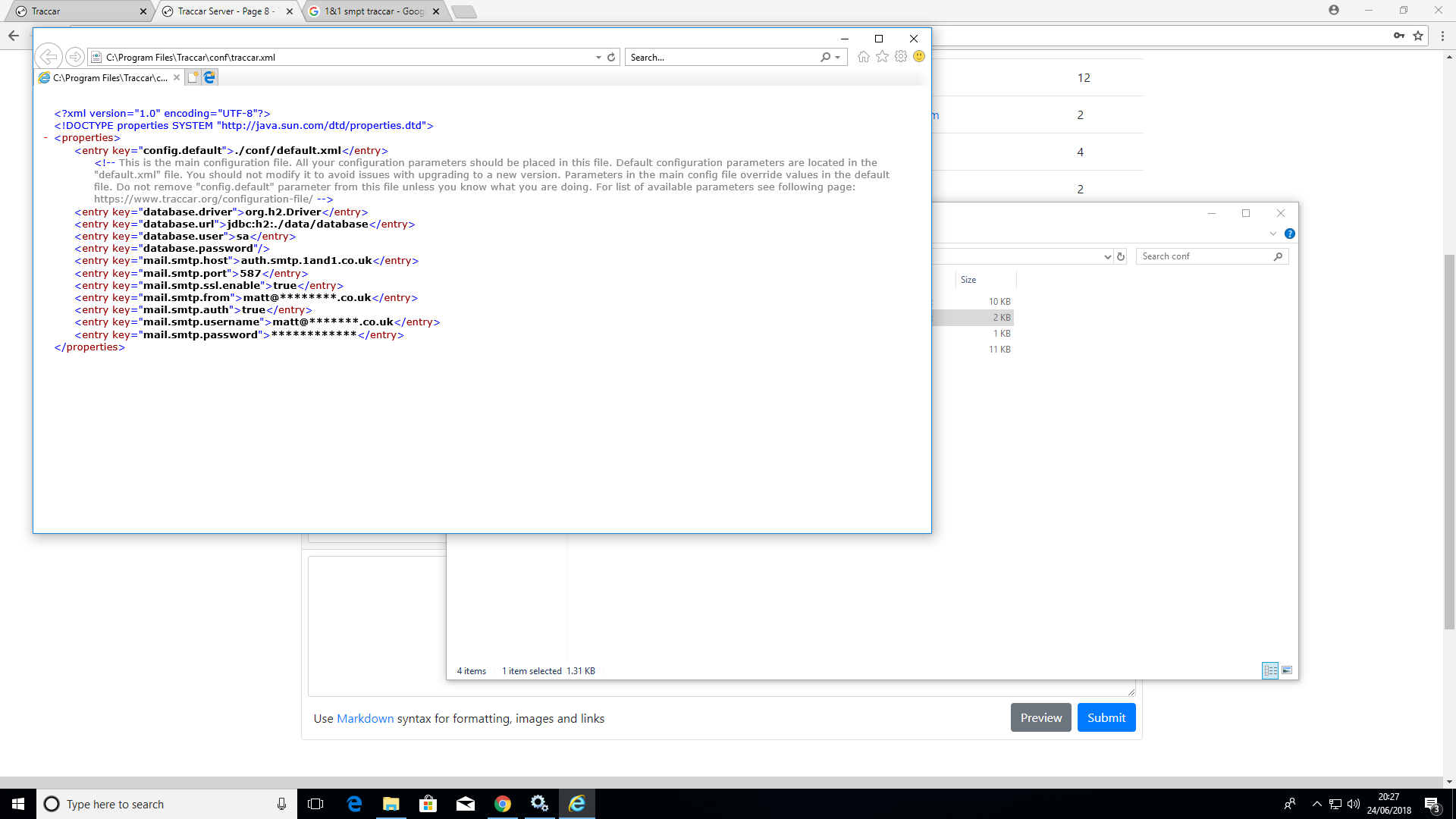The image size is (1456, 819).
Task: Click the Chrome profile avatar icon
Action: (1334, 10)
